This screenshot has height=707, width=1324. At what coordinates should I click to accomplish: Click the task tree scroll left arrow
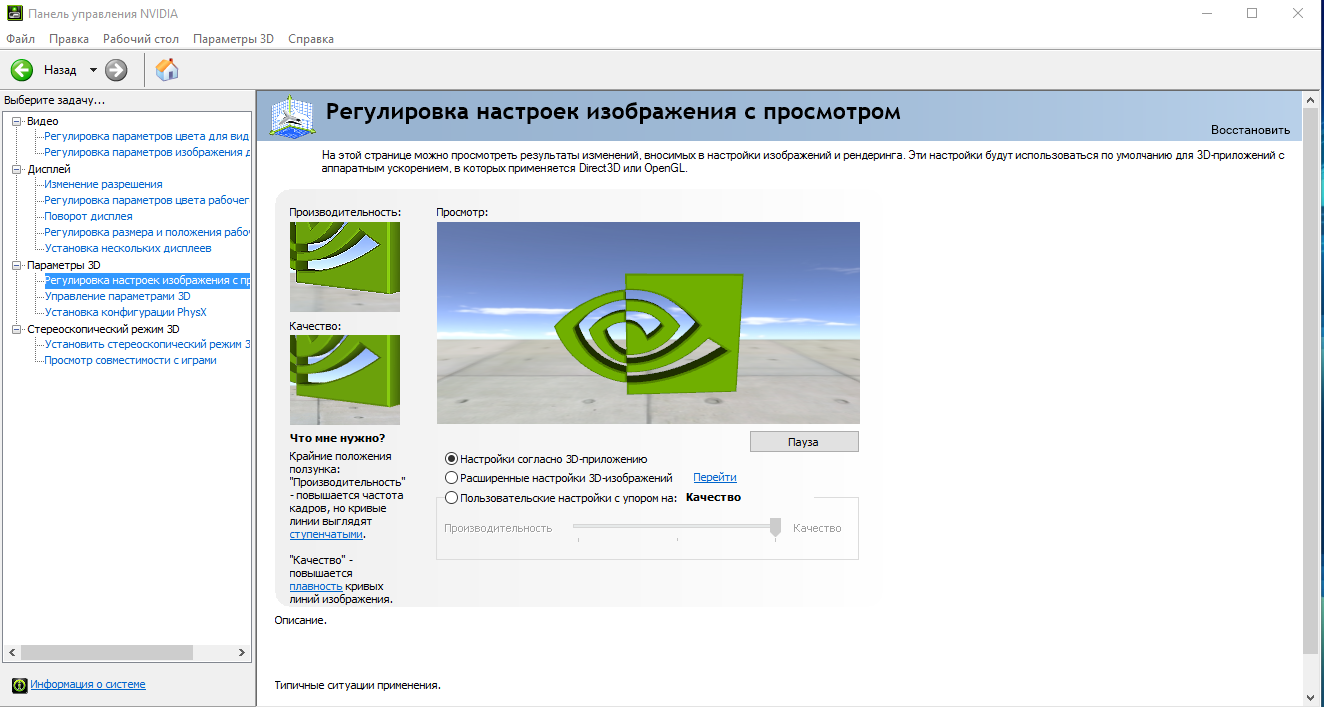click(11, 652)
